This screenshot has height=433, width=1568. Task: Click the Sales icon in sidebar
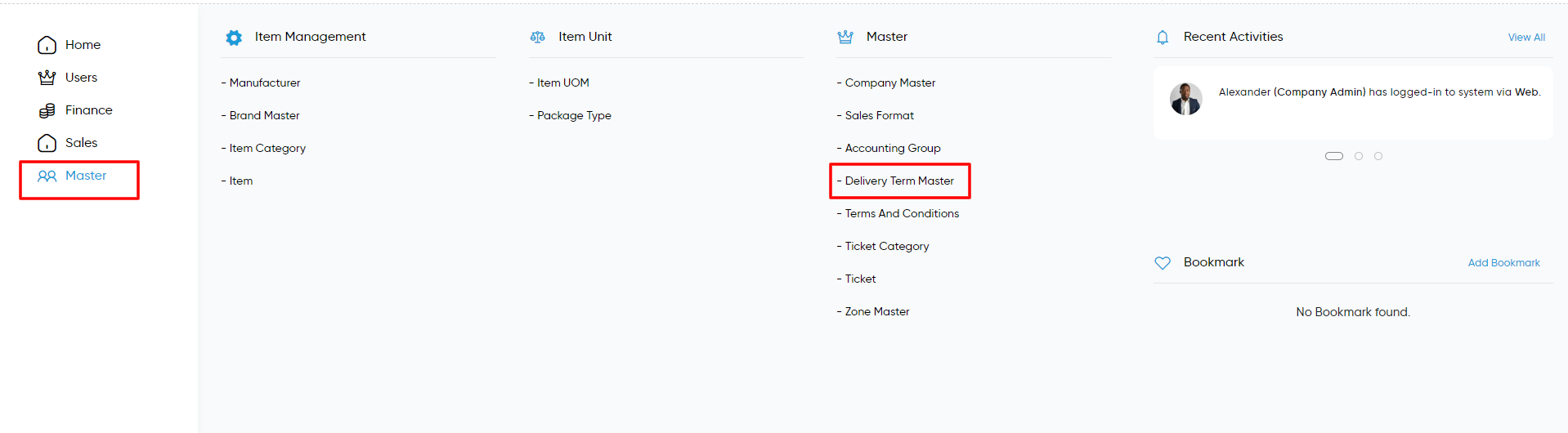point(47,143)
